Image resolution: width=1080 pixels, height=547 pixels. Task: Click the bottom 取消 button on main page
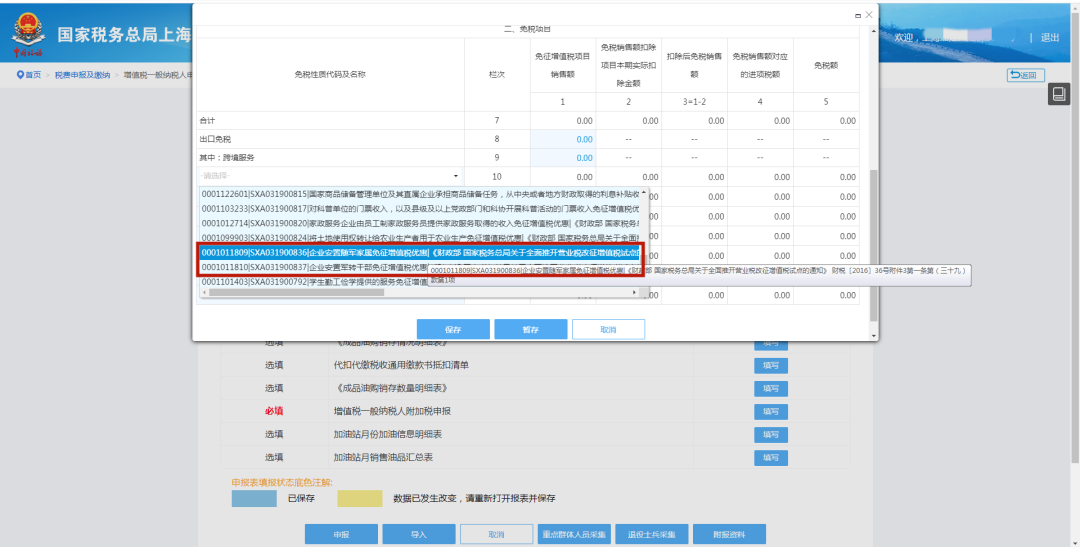coord(497,535)
